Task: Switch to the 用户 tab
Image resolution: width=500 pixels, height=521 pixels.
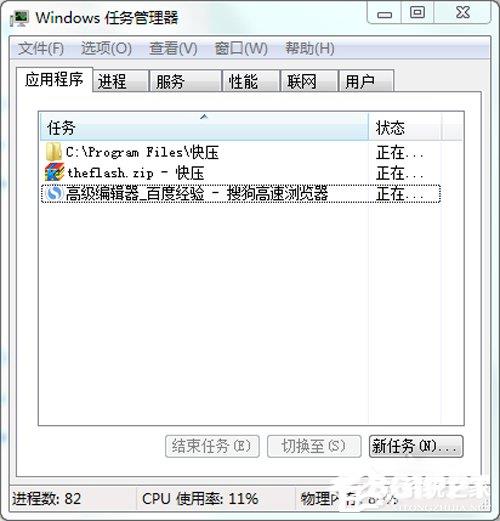Action: click(x=366, y=81)
